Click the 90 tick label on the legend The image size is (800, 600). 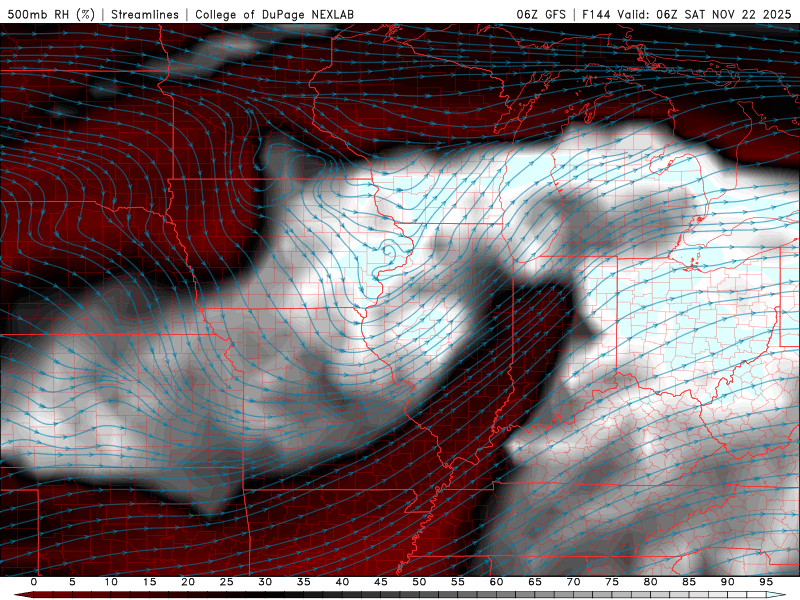[x=728, y=582]
